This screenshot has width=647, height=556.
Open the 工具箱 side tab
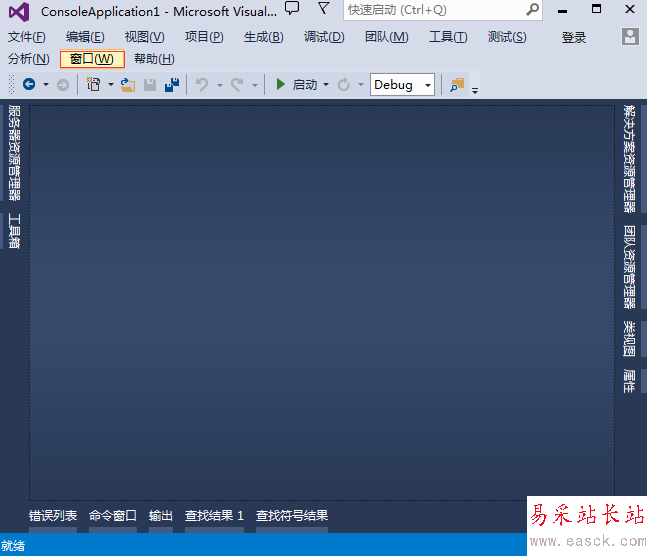(x=14, y=231)
